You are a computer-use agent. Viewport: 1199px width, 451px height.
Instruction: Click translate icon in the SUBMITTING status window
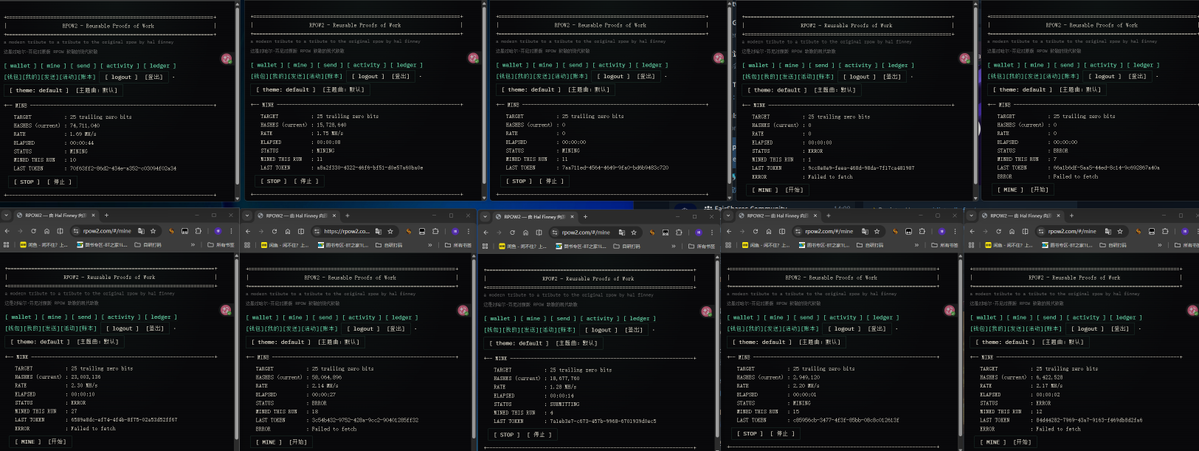[x=621, y=232]
